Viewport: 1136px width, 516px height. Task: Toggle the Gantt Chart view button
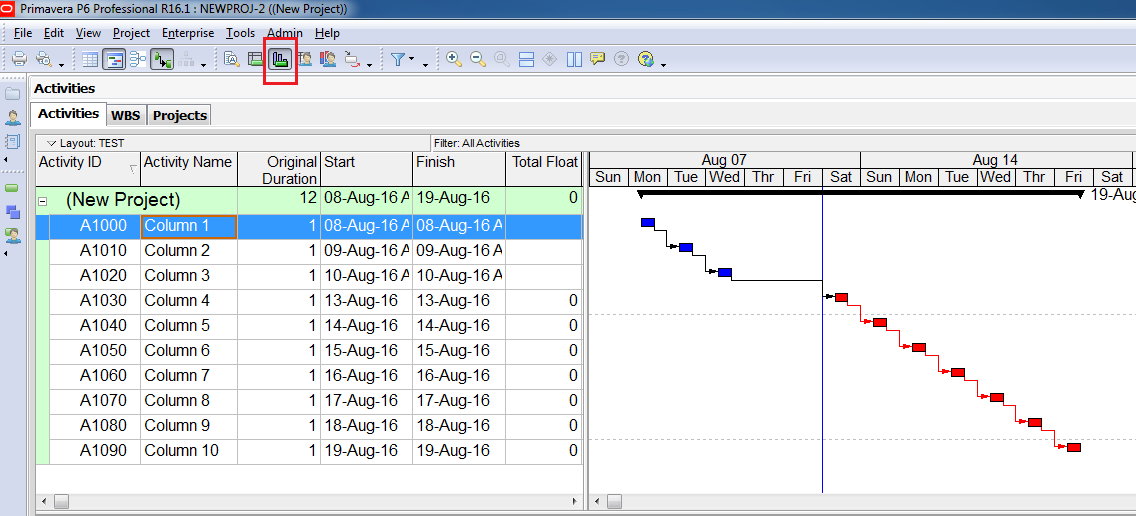click(x=114, y=60)
